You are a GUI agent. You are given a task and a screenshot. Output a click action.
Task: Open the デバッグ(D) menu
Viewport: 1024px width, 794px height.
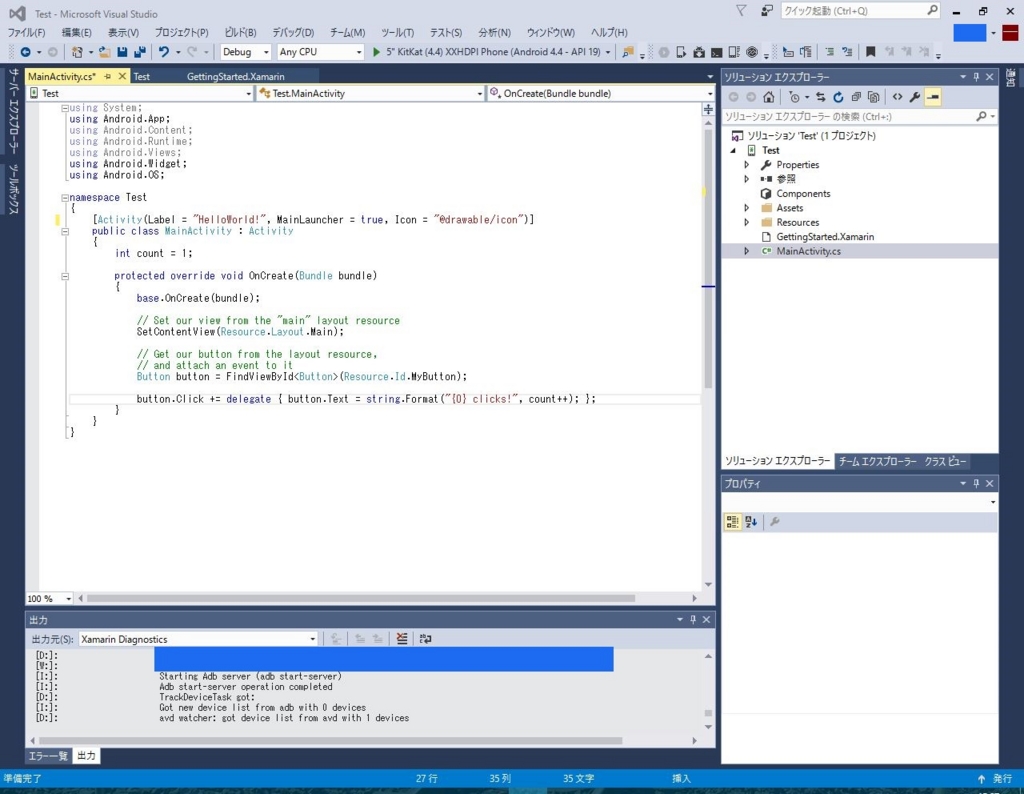coord(293,32)
